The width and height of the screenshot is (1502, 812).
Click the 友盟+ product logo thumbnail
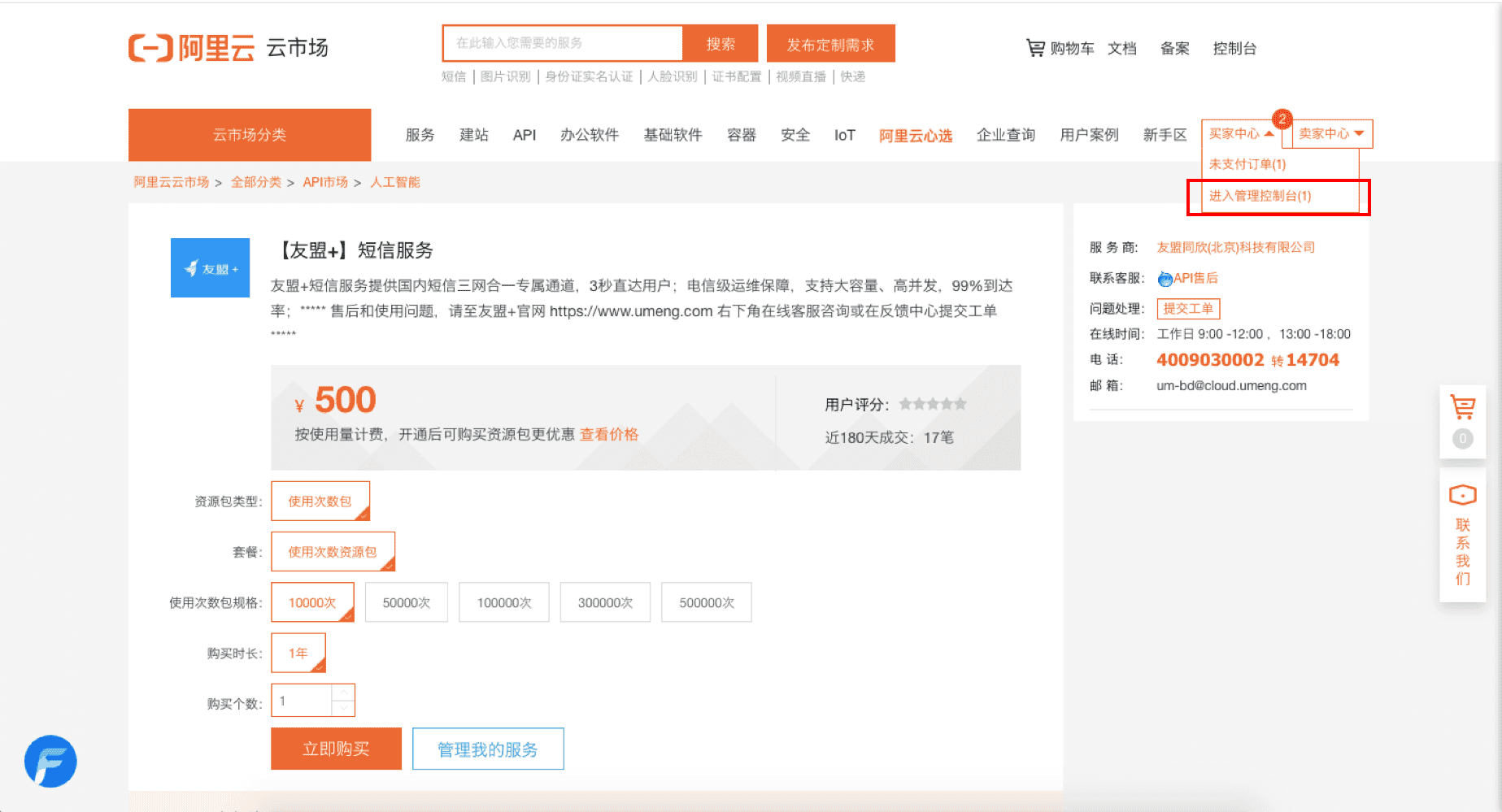point(210,267)
